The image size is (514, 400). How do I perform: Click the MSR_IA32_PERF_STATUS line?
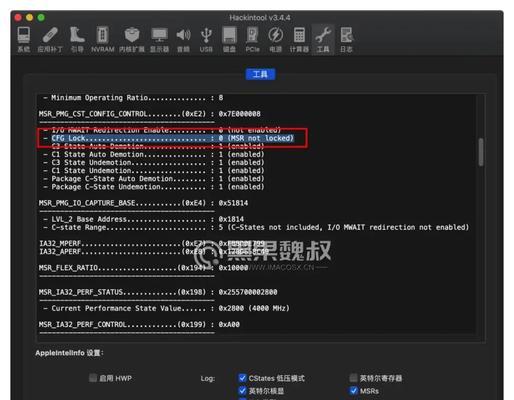pyautogui.click(x=158, y=292)
